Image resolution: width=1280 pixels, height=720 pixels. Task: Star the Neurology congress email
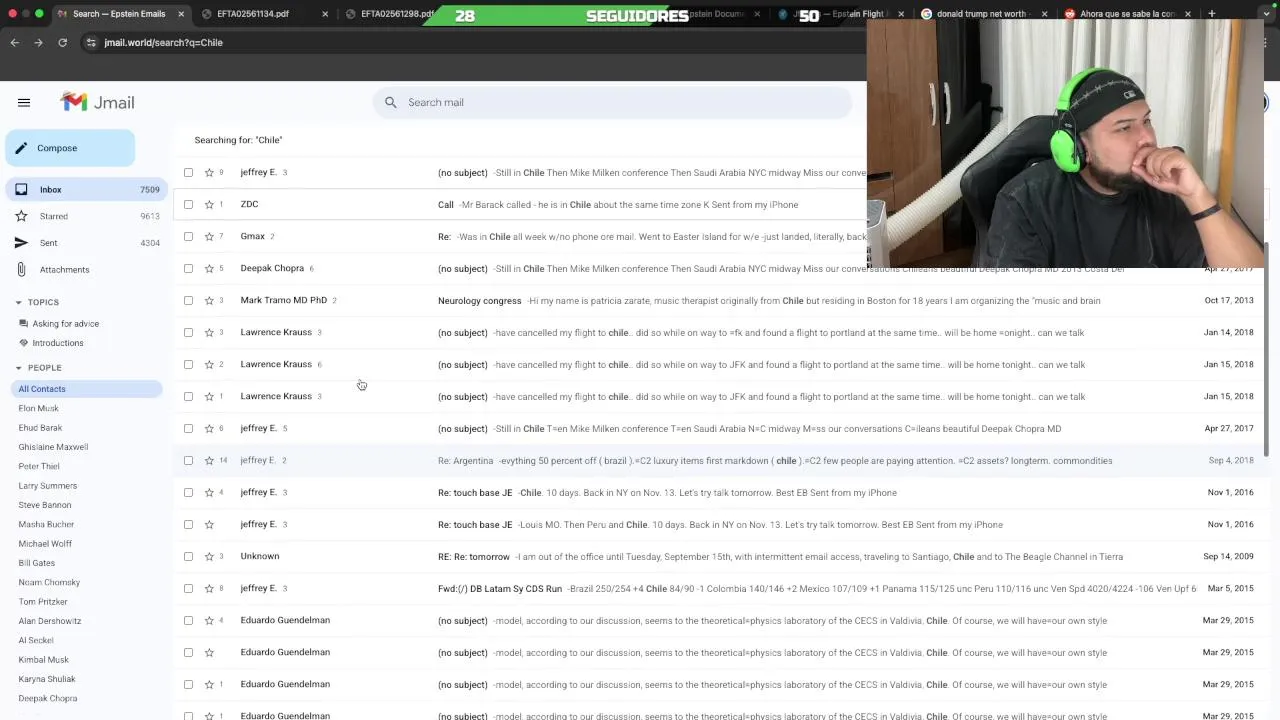[209, 300]
